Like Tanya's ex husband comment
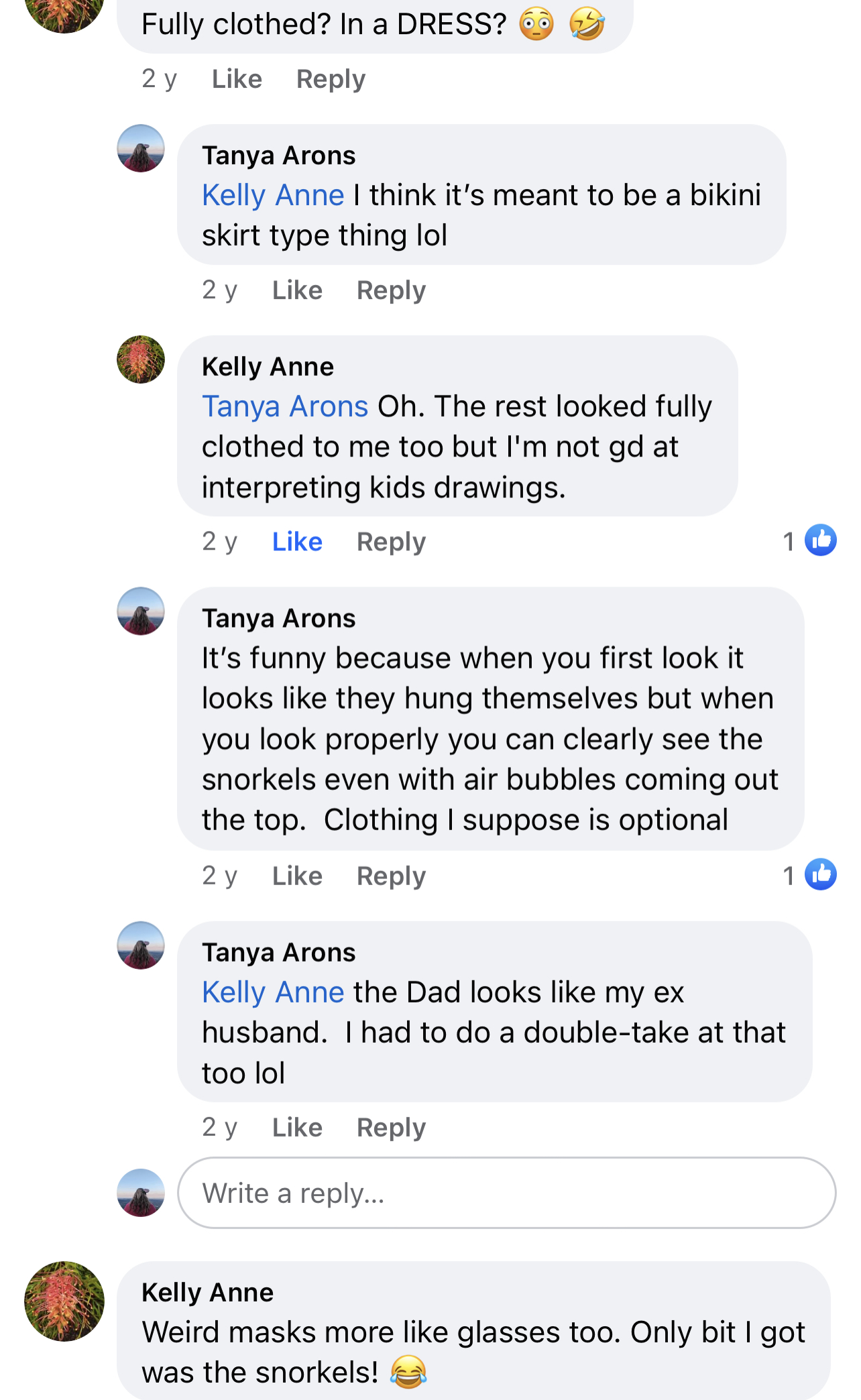 pos(297,1128)
